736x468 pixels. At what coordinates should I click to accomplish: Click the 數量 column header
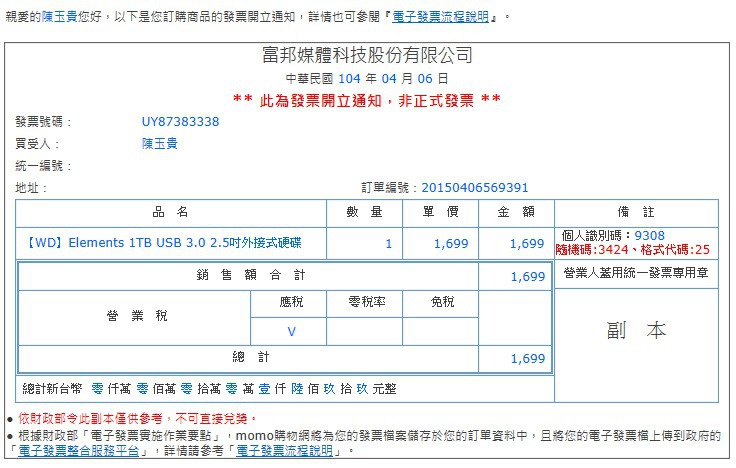pos(365,213)
